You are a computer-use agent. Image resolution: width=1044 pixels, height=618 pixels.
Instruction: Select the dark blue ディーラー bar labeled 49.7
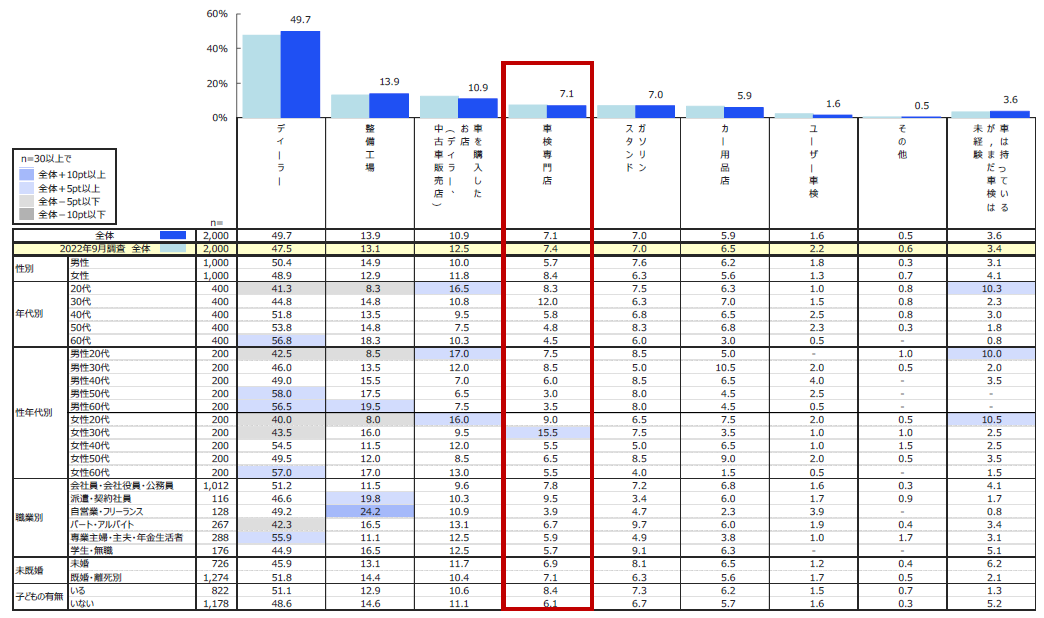pos(300,75)
